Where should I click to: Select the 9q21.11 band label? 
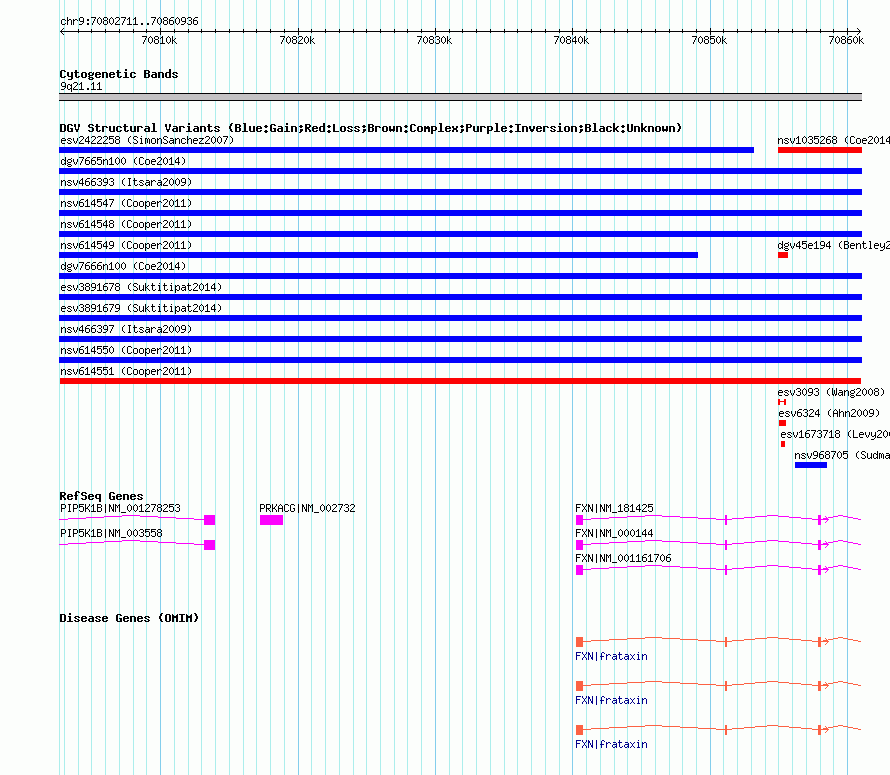(81, 86)
